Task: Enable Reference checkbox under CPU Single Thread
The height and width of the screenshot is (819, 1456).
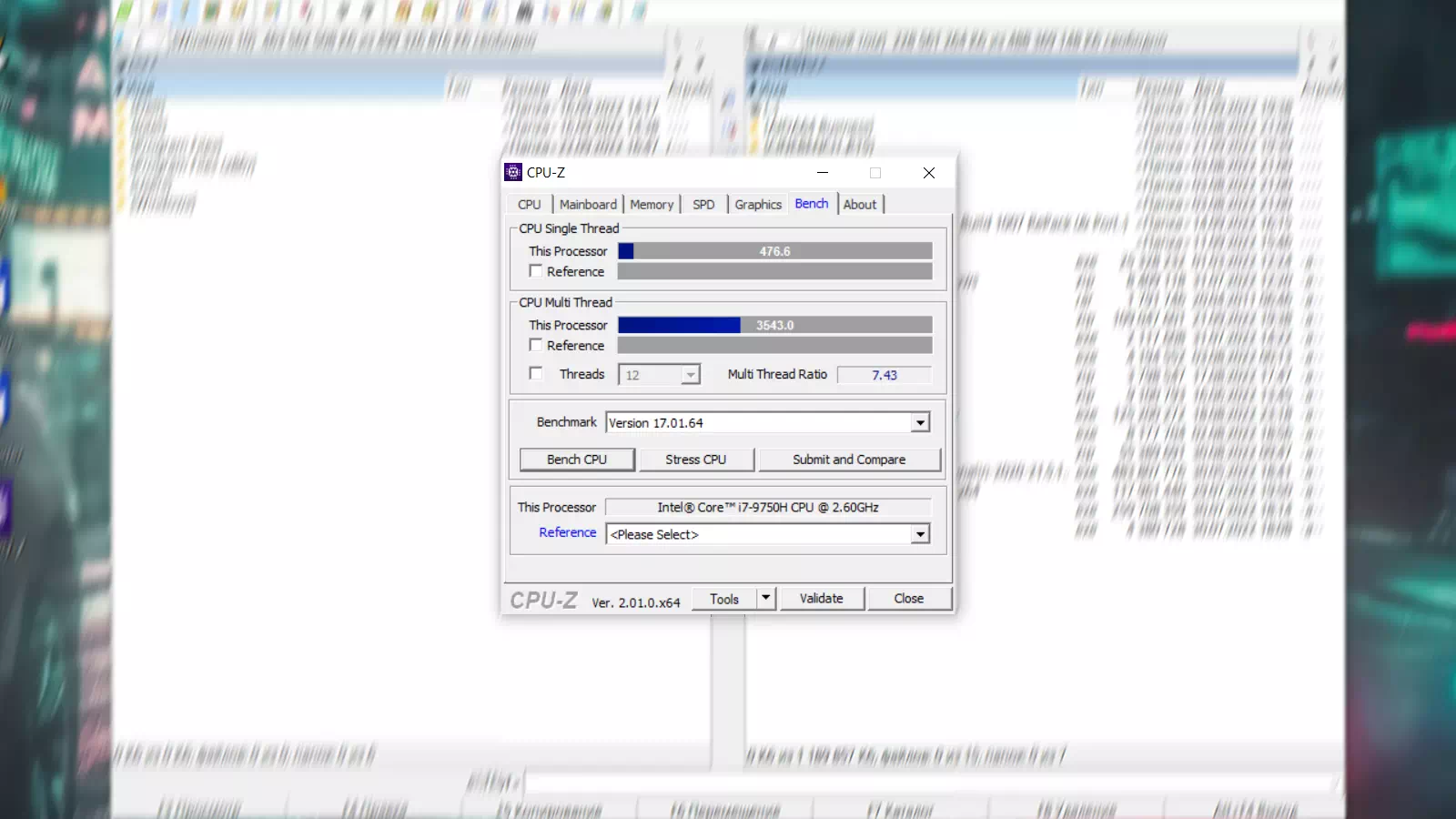Action: 536,271
